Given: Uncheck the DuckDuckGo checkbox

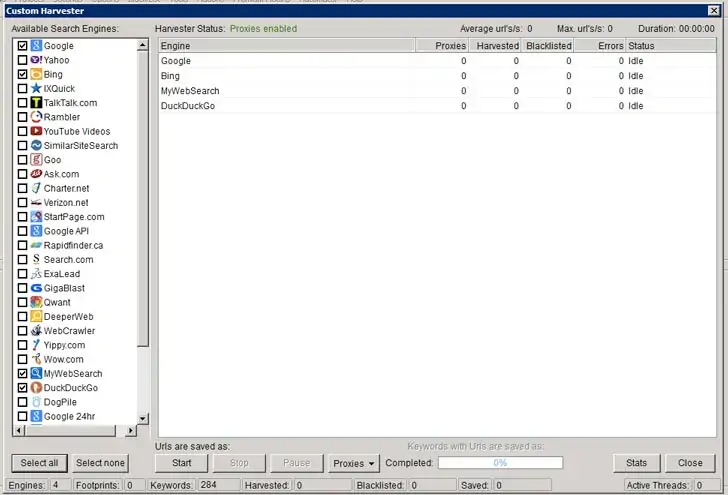Looking at the screenshot, I should pyautogui.click(x=22, y=388).
